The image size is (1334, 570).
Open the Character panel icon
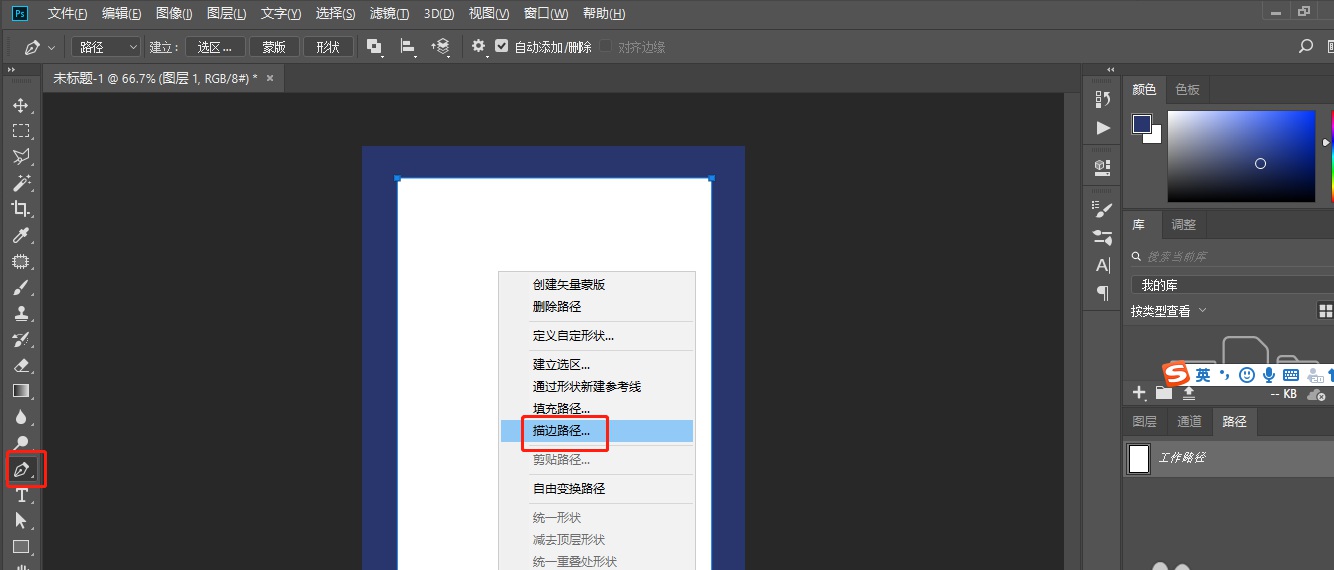[x=1103, y=265]
